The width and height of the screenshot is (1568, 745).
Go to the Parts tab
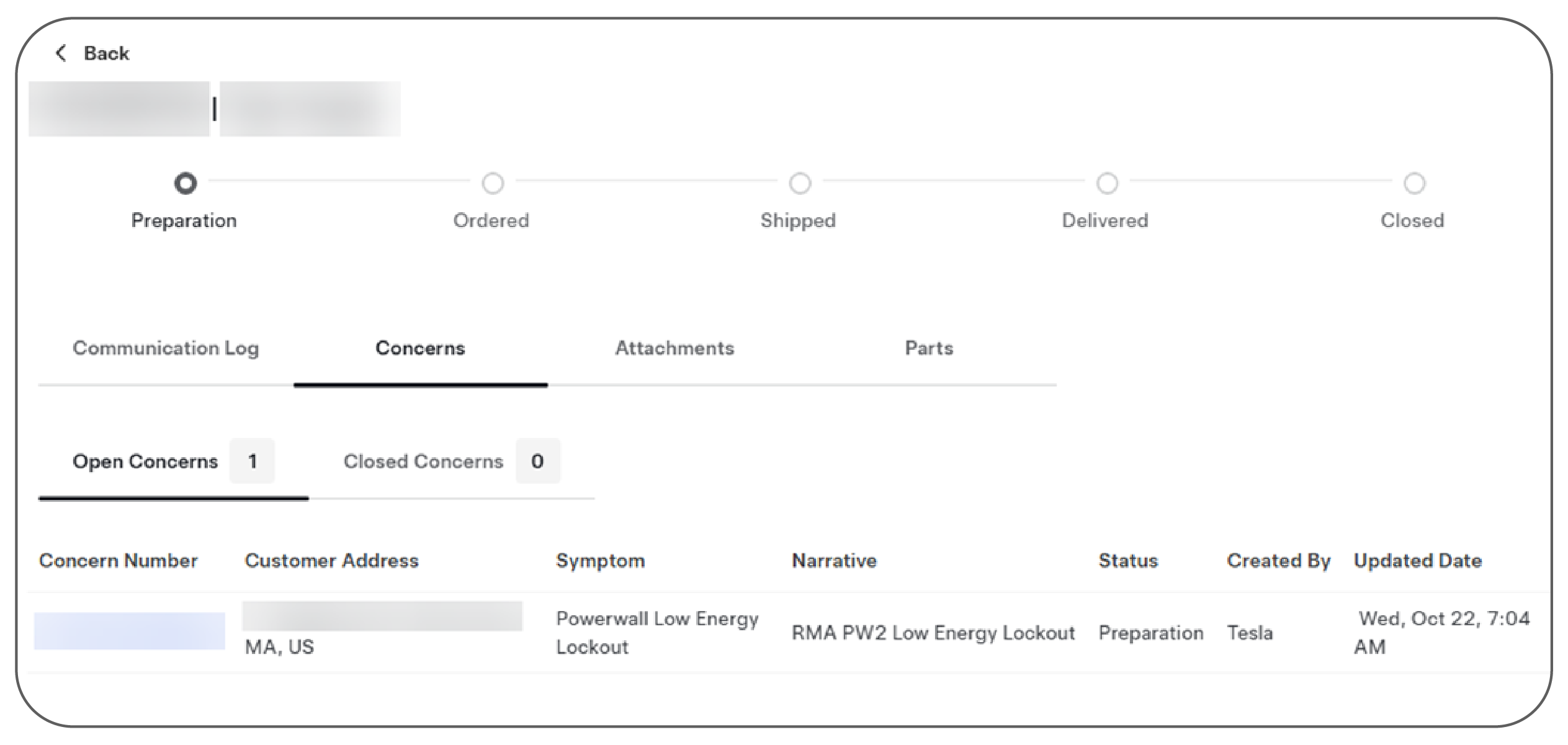(929, 349)
